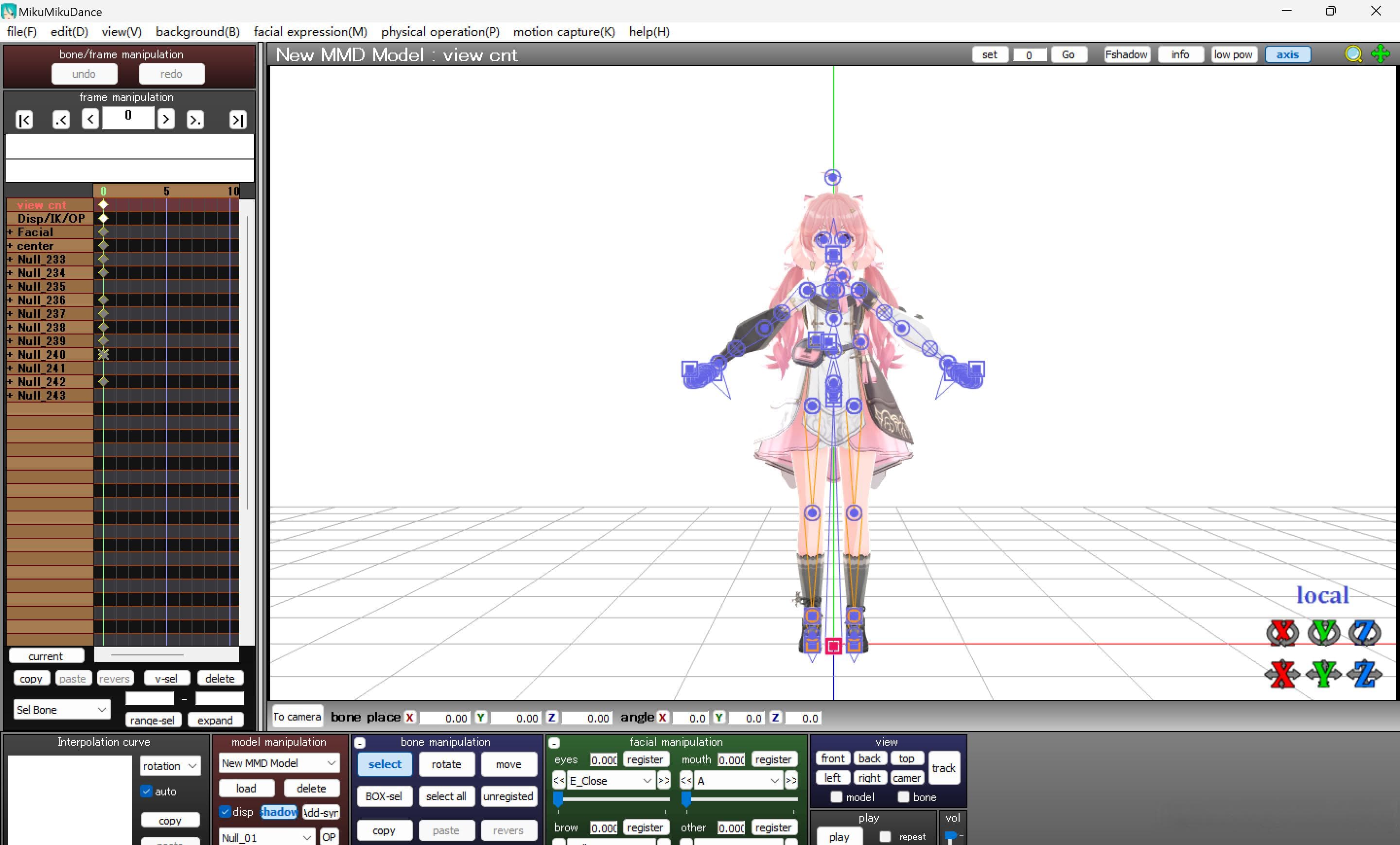Jump to last frame arrow button
This screenshot has height=845, width=1400.
(x=238, y=120)
